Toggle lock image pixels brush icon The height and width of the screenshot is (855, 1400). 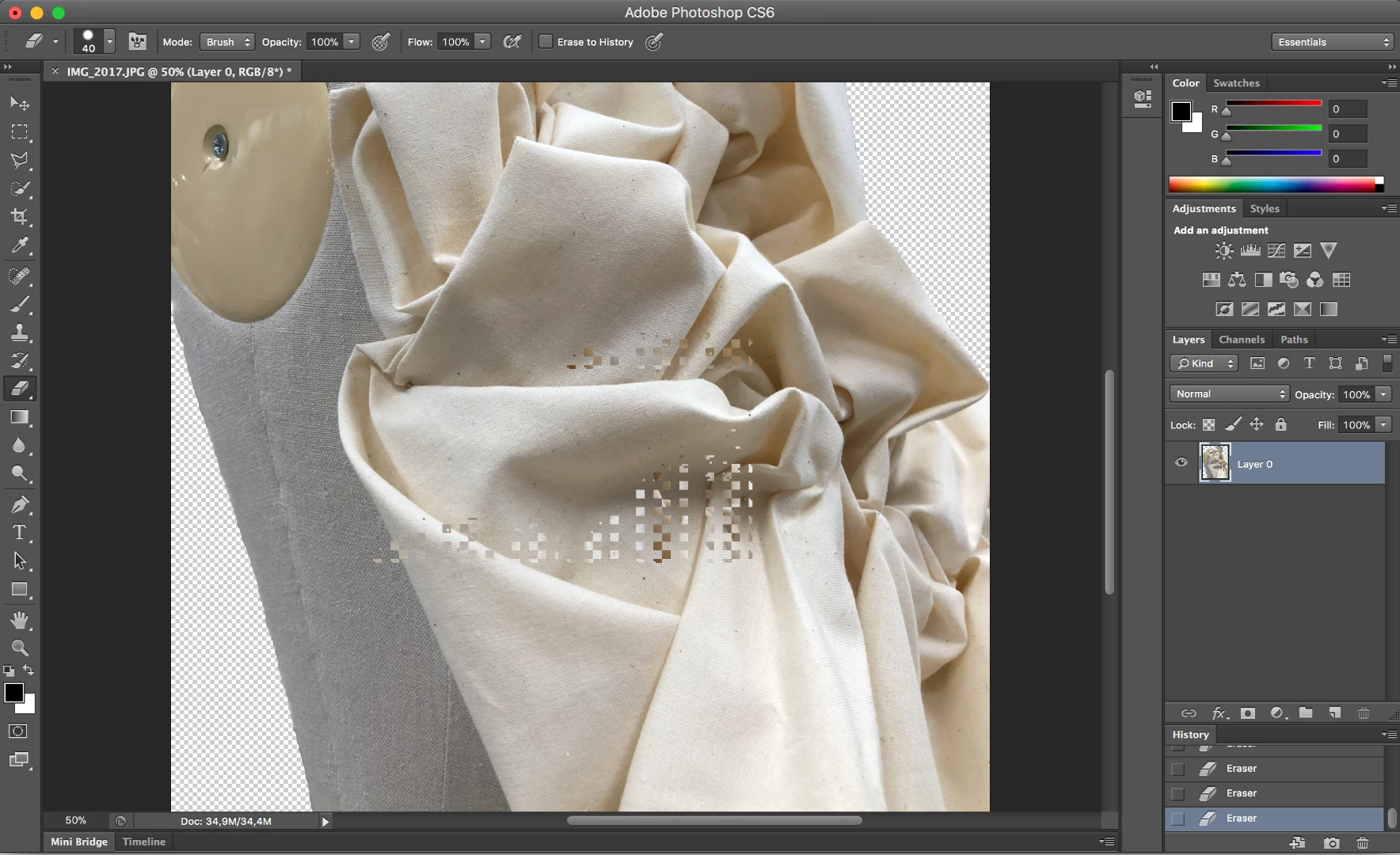click(1233, 425)
